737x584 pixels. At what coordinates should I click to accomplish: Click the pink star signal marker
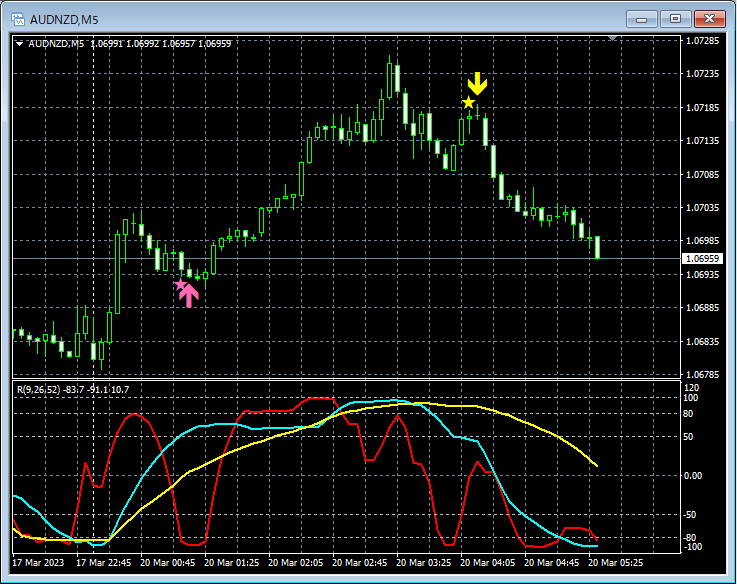coord(180,284)
